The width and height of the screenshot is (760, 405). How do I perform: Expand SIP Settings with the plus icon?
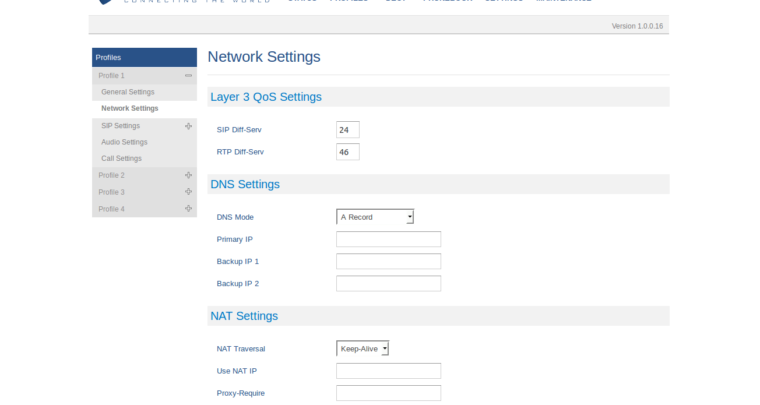click(x=188, y=126)
